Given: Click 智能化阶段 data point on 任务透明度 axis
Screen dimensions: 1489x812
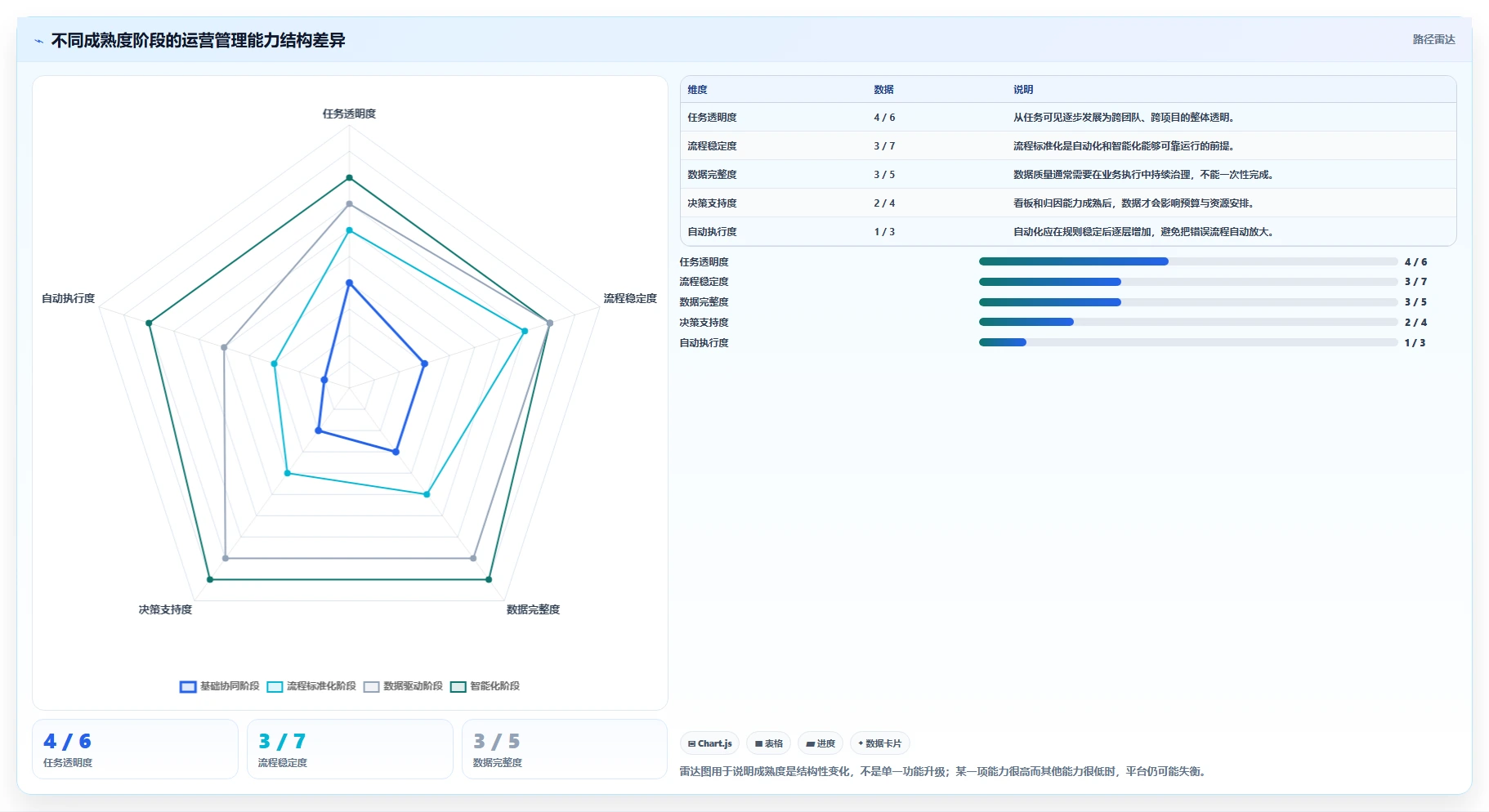Looking at the screenshot, I should click(x=349, y=177).
